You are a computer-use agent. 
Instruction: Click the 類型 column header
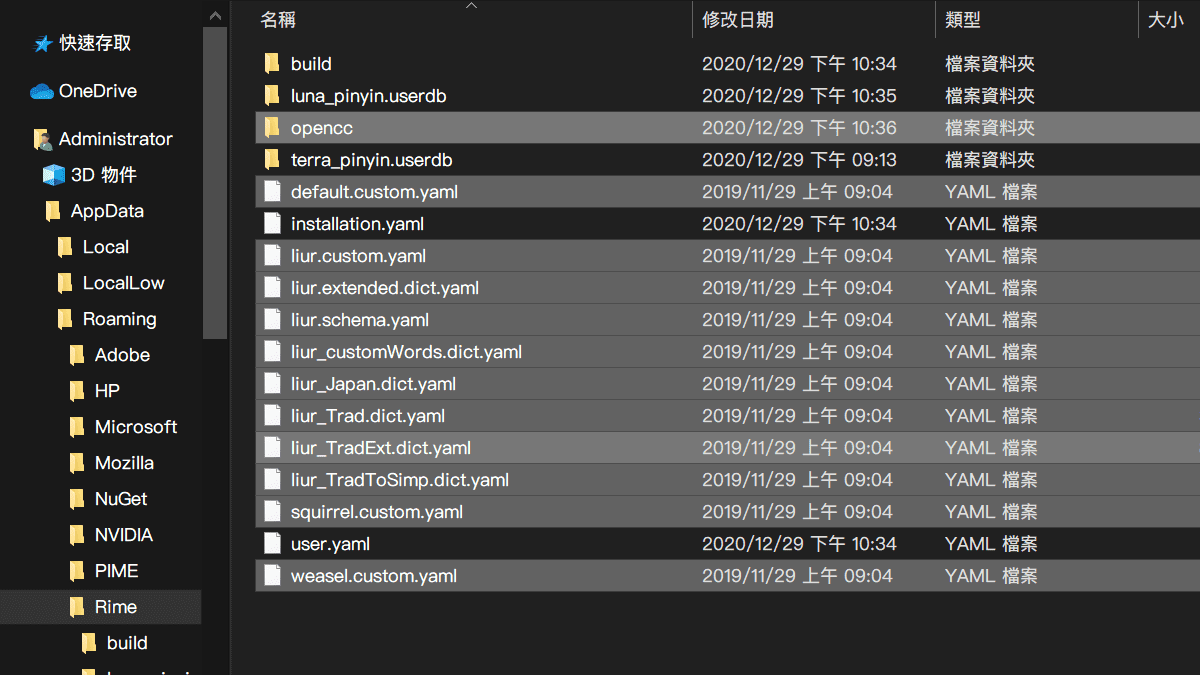pos(963,20)
